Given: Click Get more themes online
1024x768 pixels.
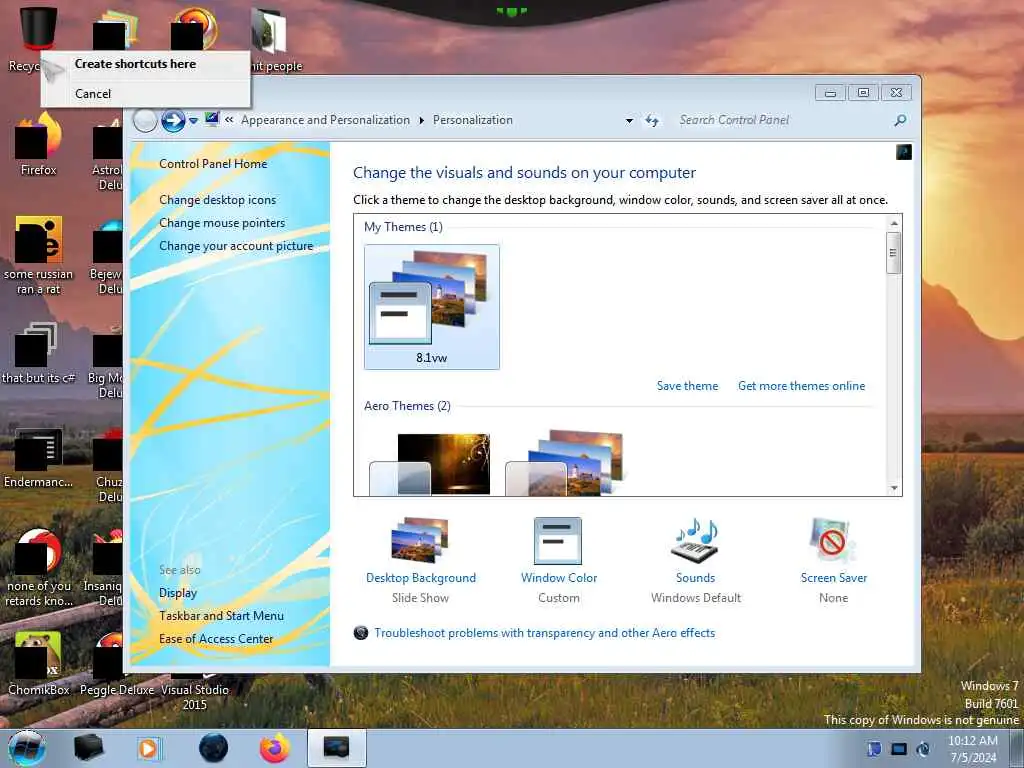Looking at the screenshot, I should [x=801, y=386].
